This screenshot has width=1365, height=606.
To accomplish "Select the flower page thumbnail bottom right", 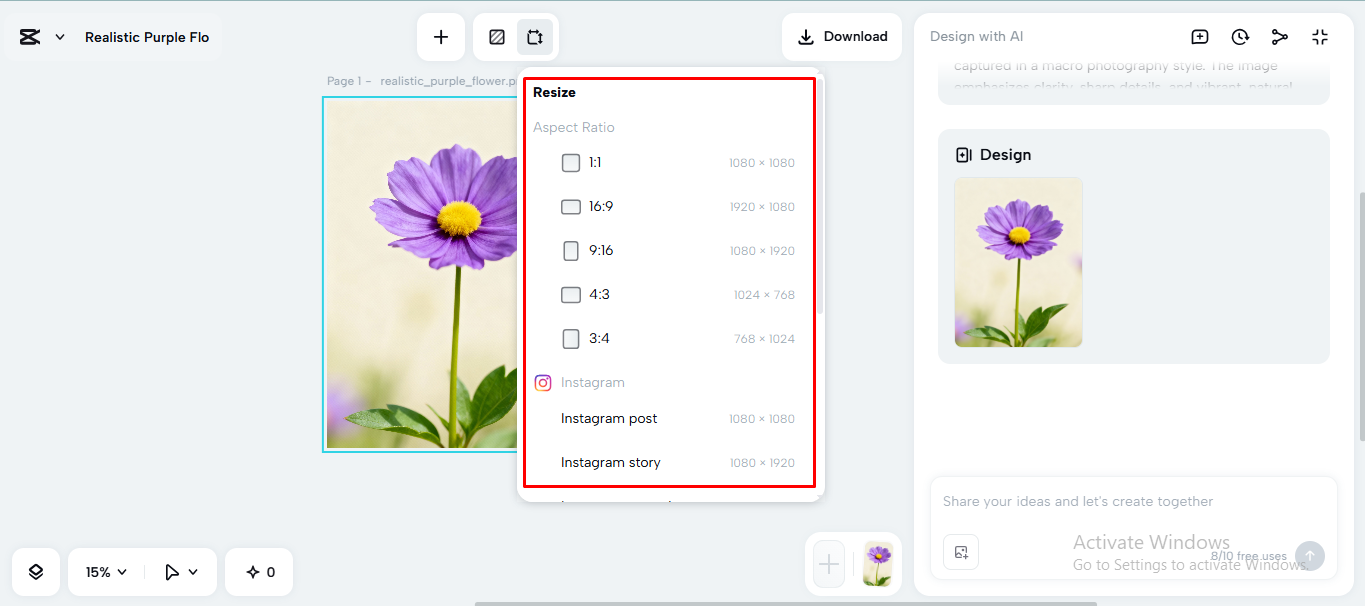I will 877,564.
